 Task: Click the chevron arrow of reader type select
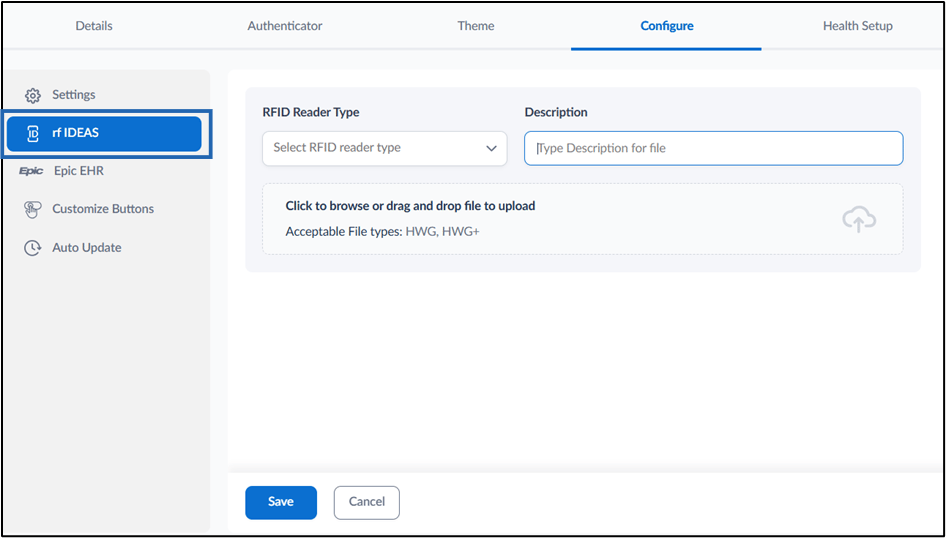pos(491,148)
